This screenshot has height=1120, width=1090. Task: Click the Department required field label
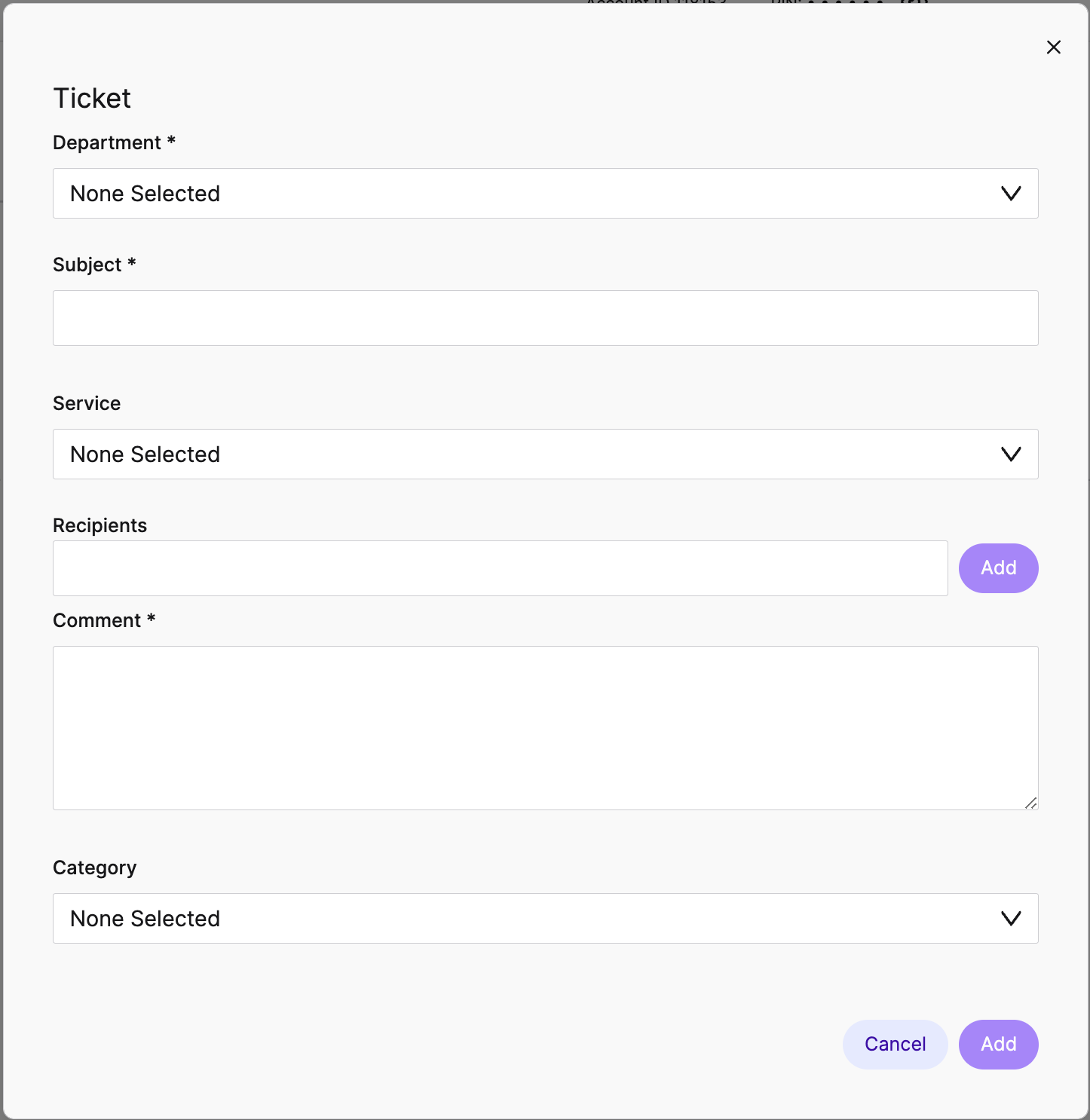pyautogui.click(x=114, y=142)
